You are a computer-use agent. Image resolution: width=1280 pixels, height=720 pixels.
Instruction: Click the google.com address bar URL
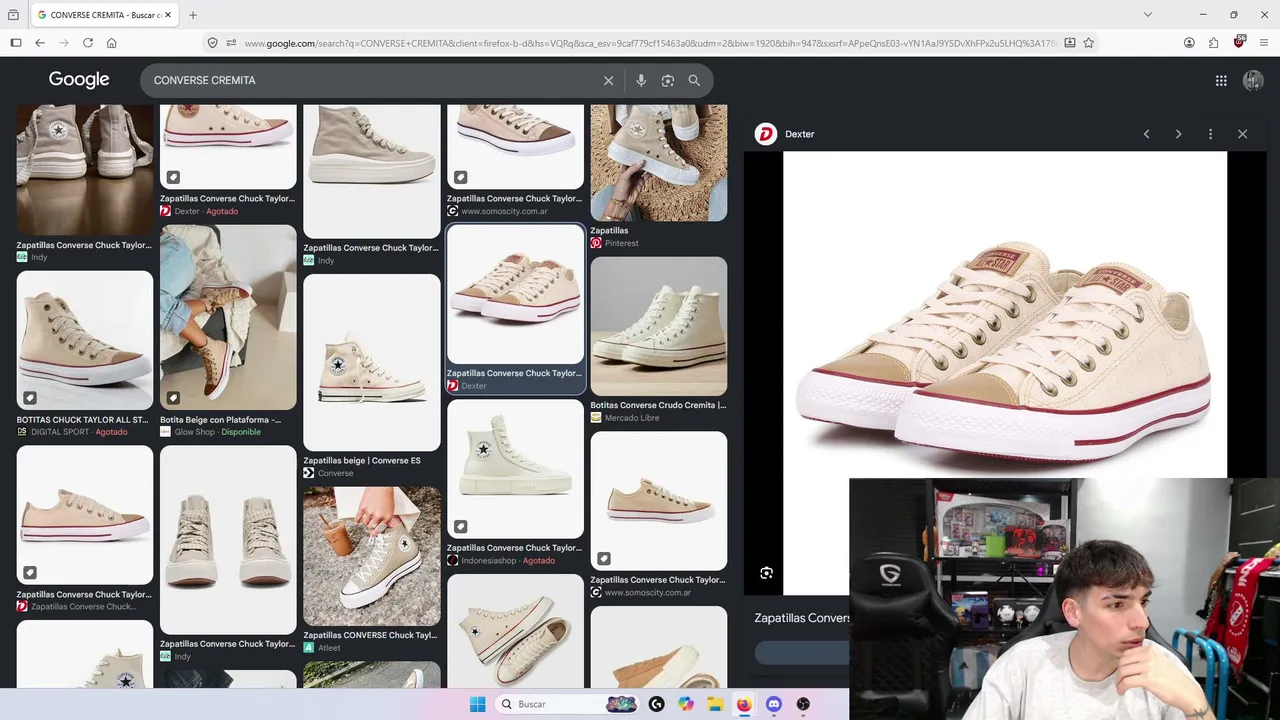pos(650,43)
